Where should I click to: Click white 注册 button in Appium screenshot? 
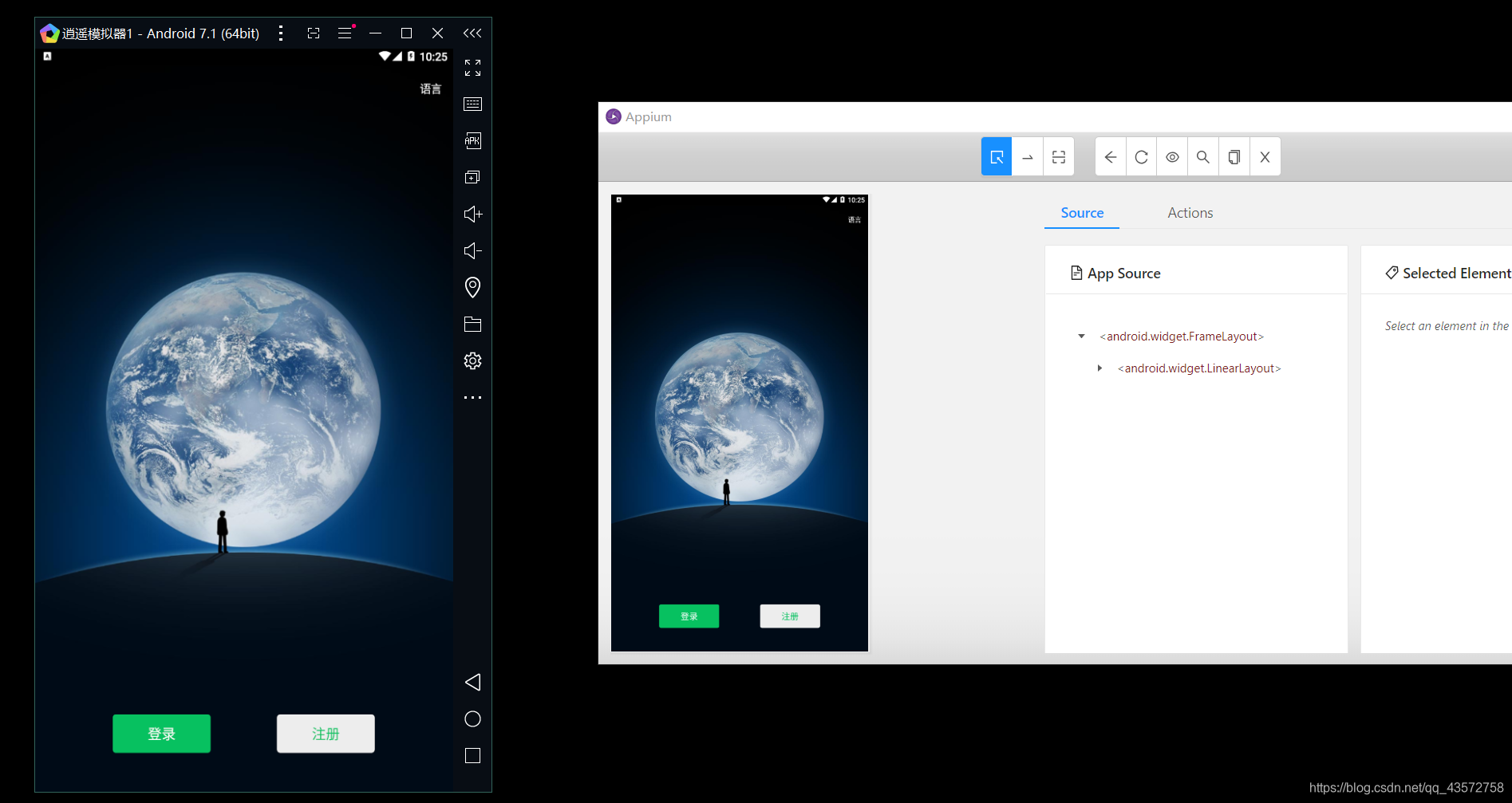(790, 616)
